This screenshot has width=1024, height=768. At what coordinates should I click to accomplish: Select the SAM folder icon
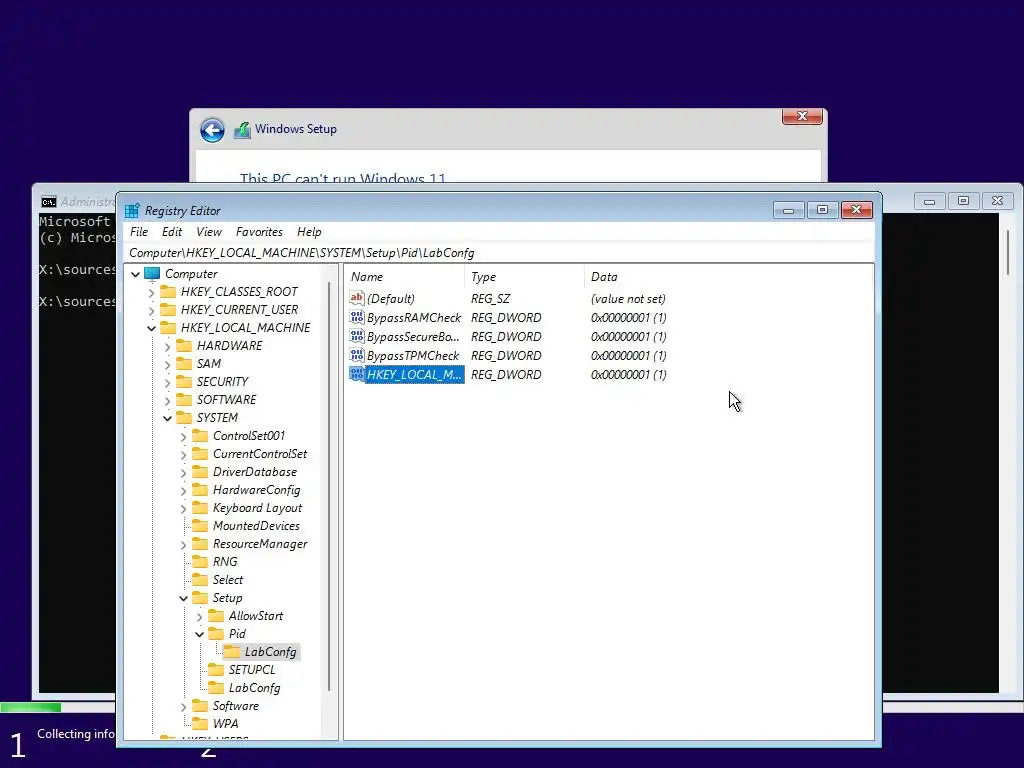point(185,364)
